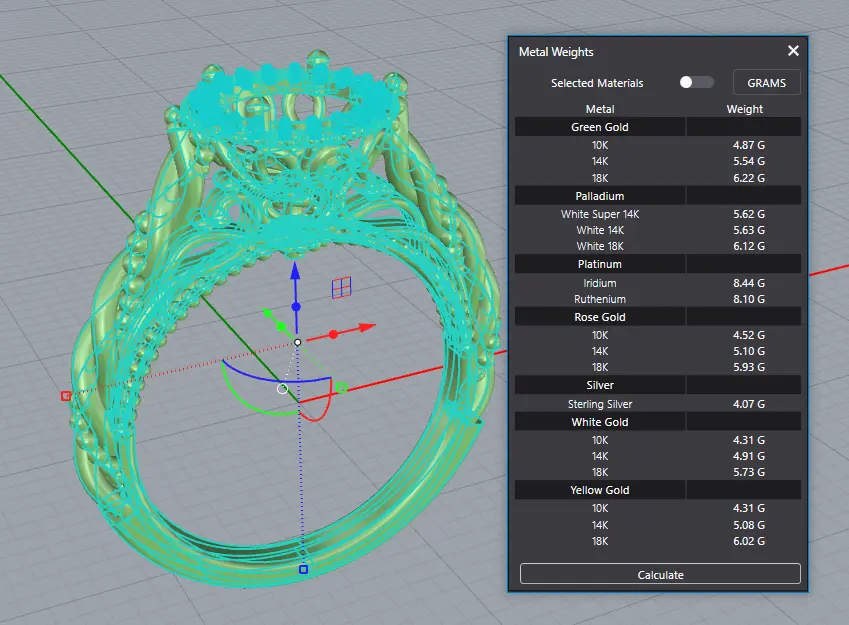The image size is (849, 625).
Task: Click the blue square scale handle
Action: tap(303, 569)
